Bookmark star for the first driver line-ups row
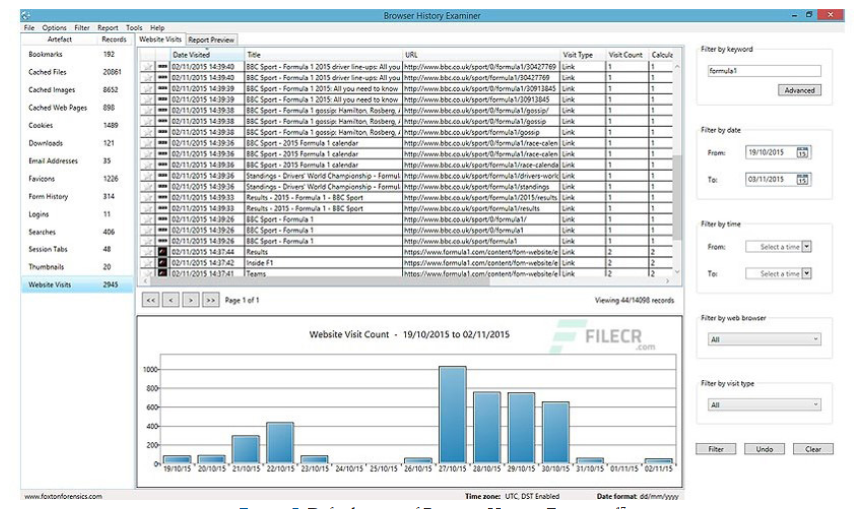859x509 pixels. [x=147, y=67]
